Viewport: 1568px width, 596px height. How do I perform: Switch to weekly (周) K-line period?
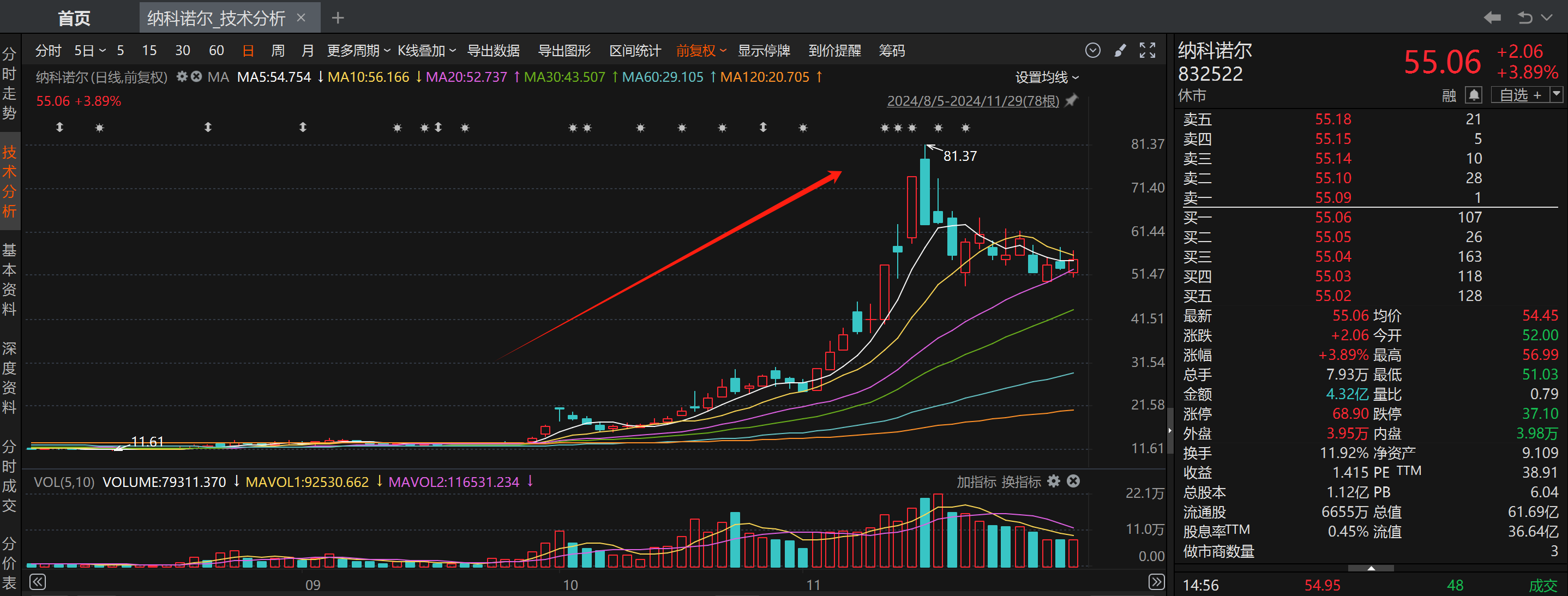[x=278, y=51]
